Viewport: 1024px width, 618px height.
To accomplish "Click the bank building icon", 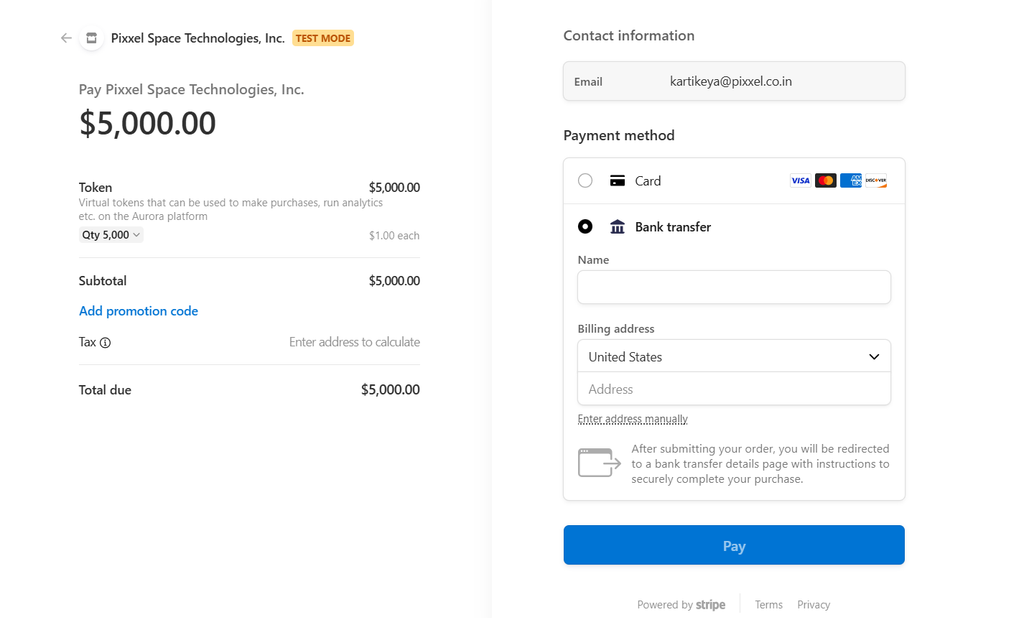I will click(x=617, y=227).
